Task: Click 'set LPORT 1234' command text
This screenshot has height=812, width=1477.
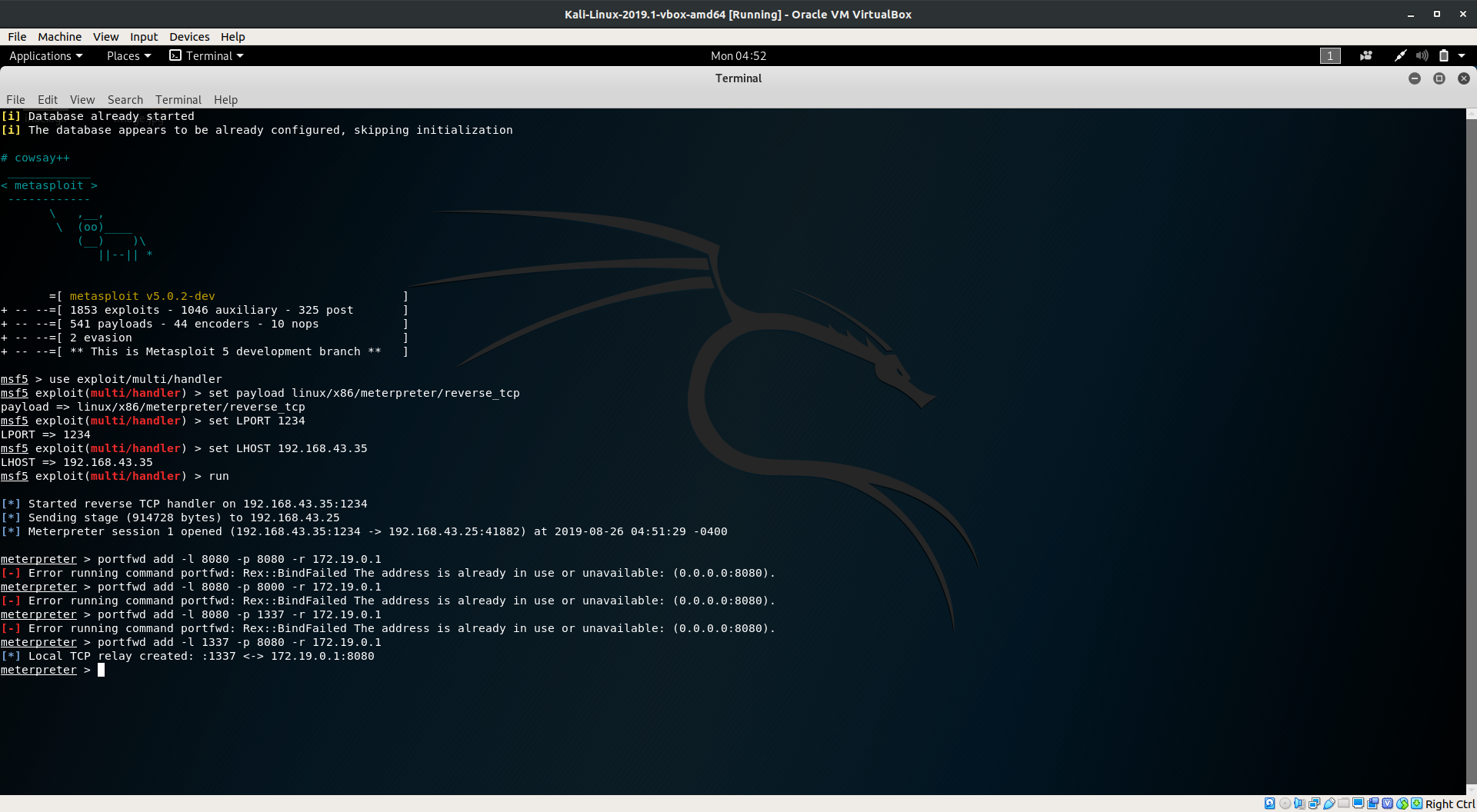Action: coord(257,421)
